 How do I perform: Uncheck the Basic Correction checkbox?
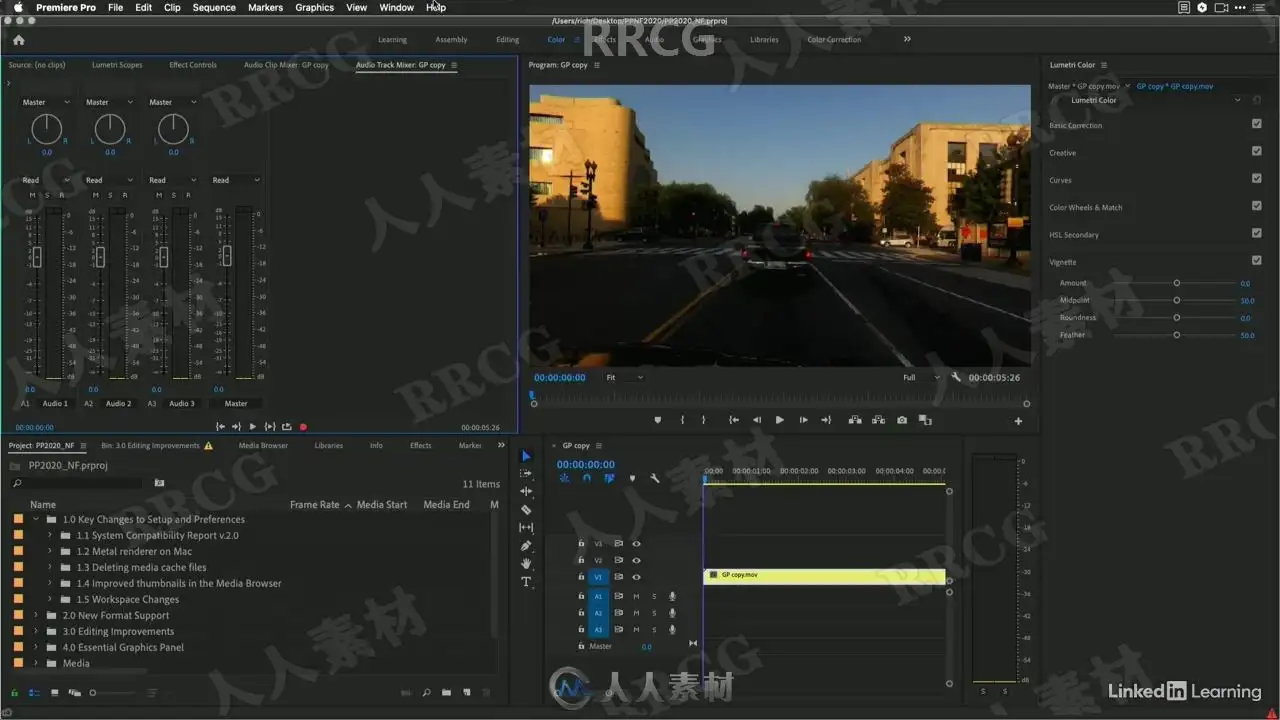(x=1256, y=124)
